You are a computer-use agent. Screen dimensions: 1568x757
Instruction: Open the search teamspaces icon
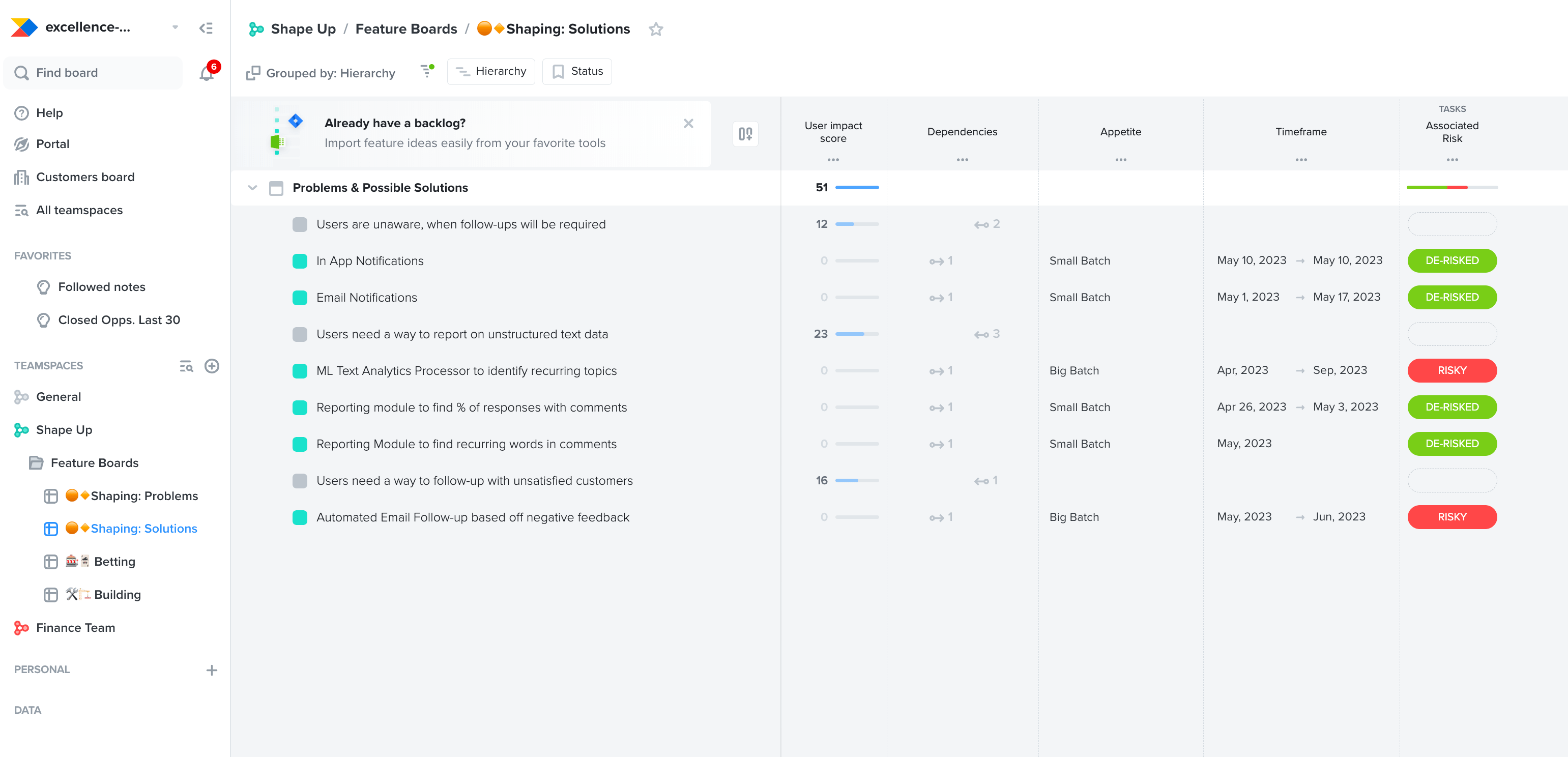186,366
